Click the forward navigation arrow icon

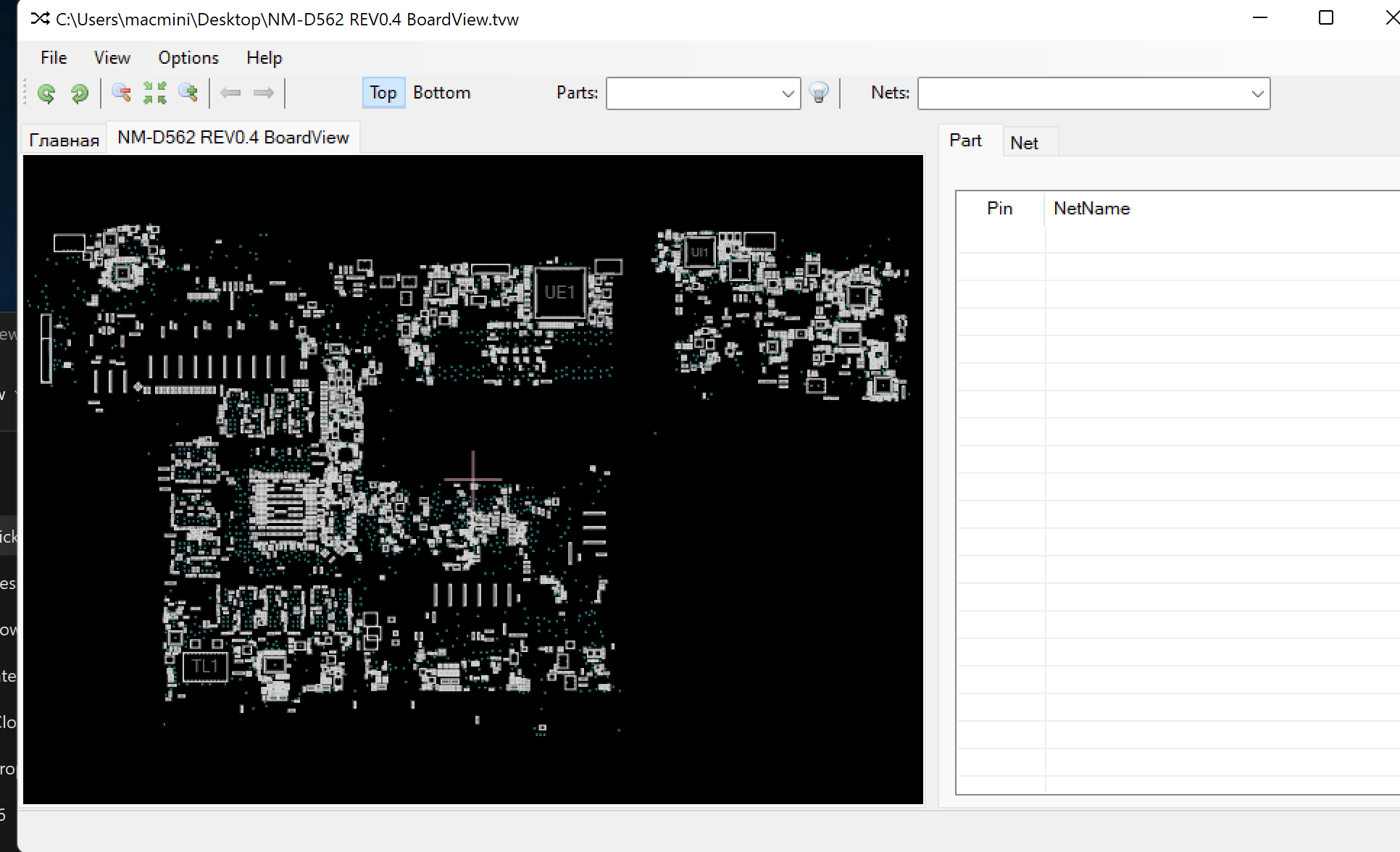click(x=263, y=93)
